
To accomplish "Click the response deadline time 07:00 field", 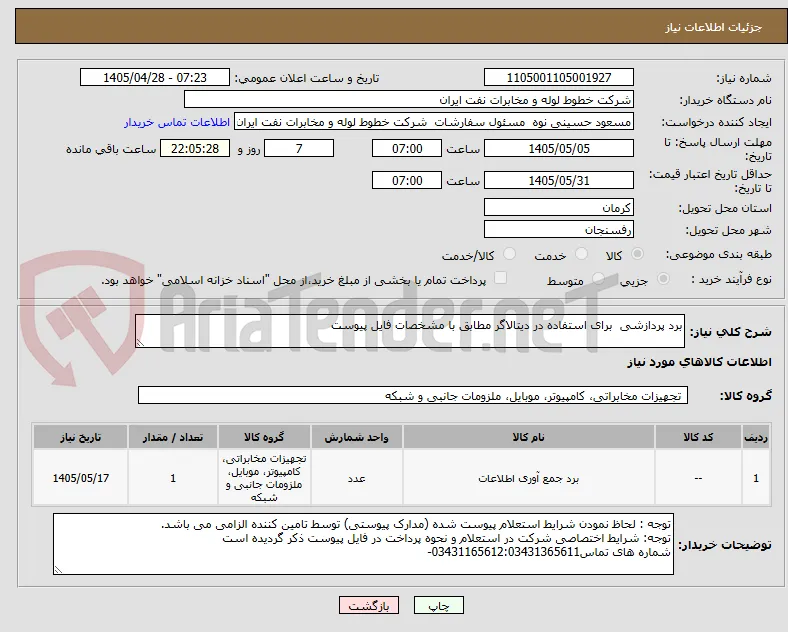I will pos(407,149).
